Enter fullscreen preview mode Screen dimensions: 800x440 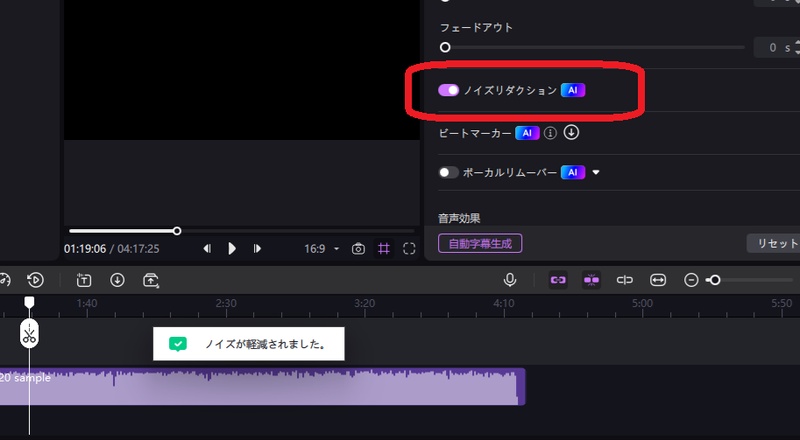pos(409,249)
